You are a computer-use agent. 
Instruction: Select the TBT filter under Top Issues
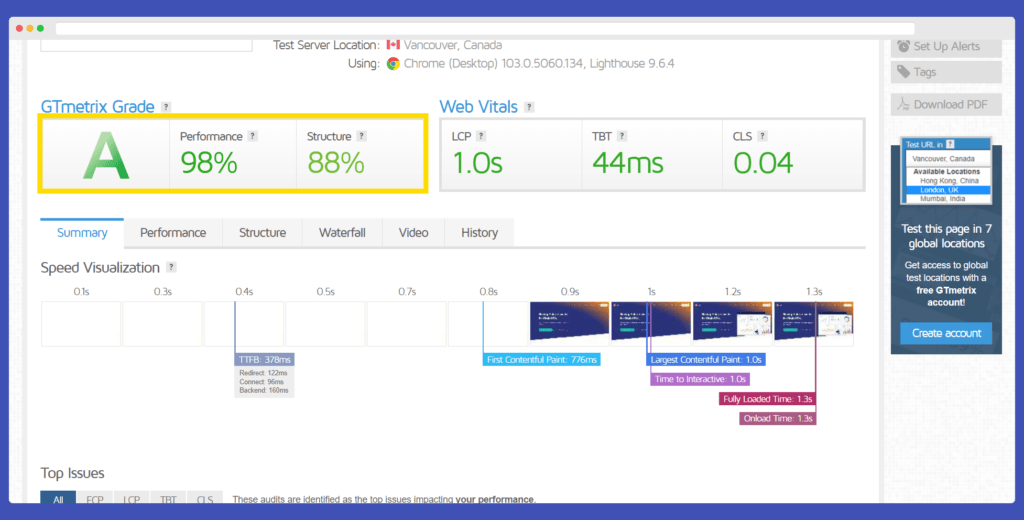168,498
